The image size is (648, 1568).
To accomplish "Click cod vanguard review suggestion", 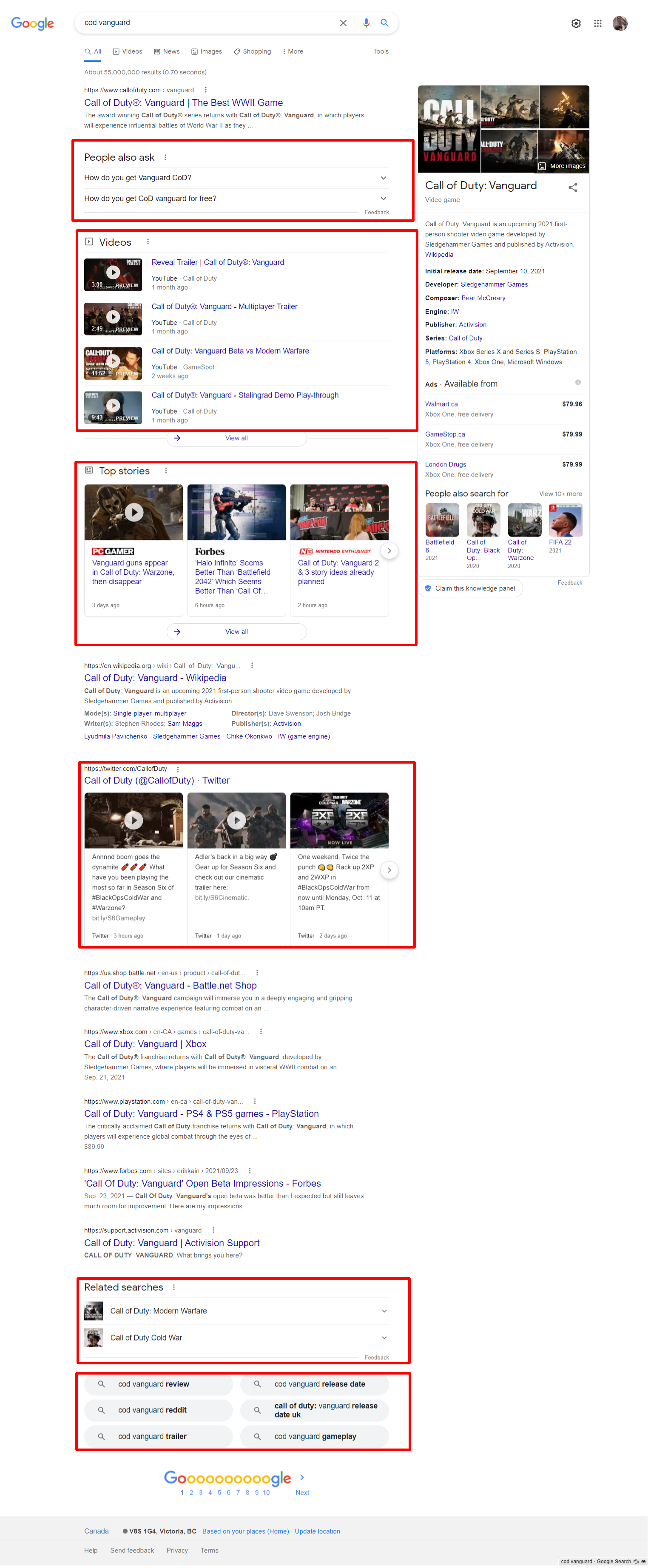I will click(158, 1384).
